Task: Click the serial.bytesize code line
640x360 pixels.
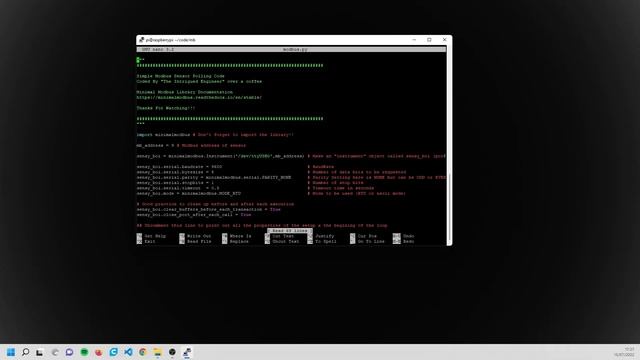Action: click(x=175, y=172)
